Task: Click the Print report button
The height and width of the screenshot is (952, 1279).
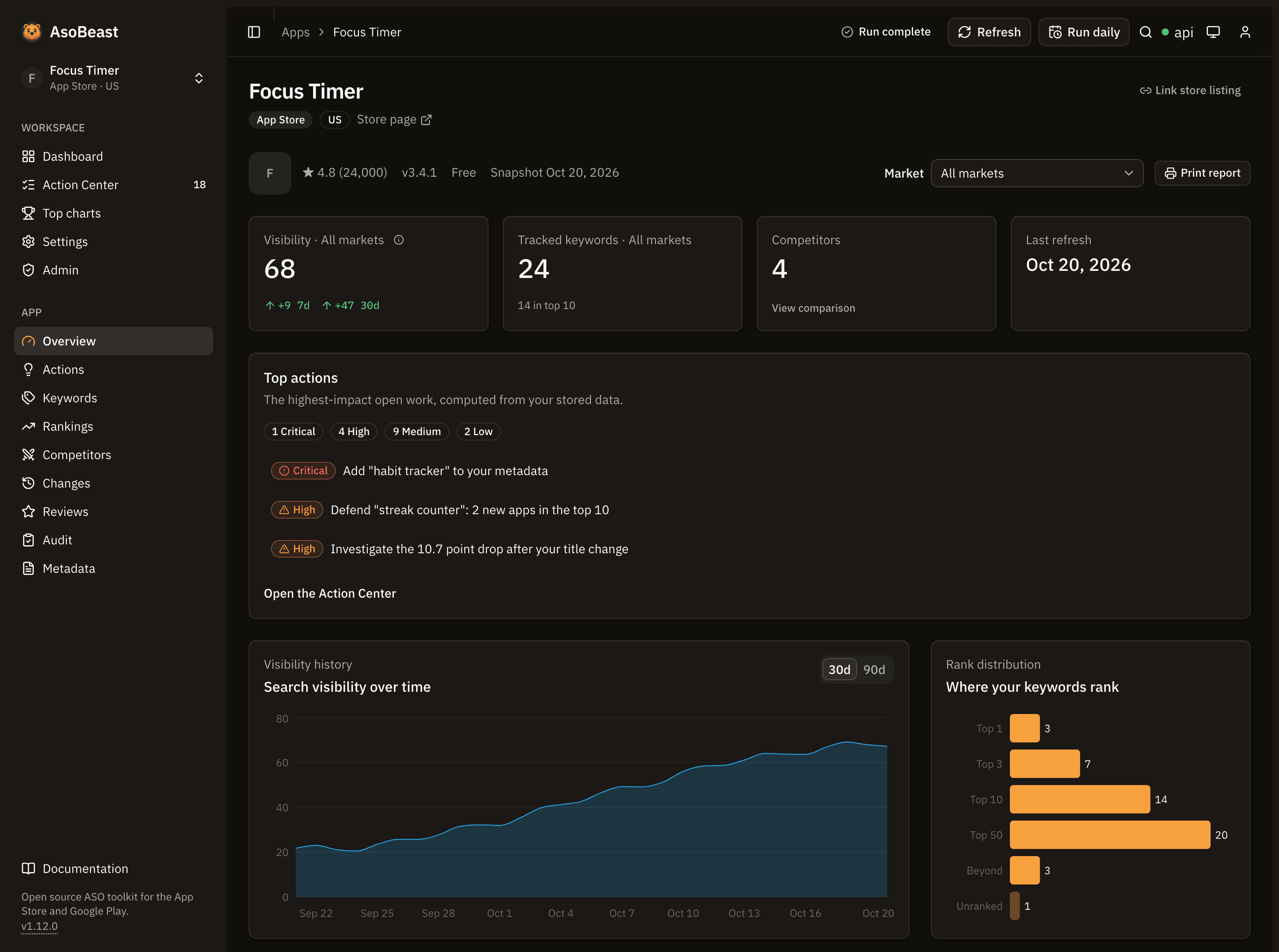Action: click(x=1202, y=173)
